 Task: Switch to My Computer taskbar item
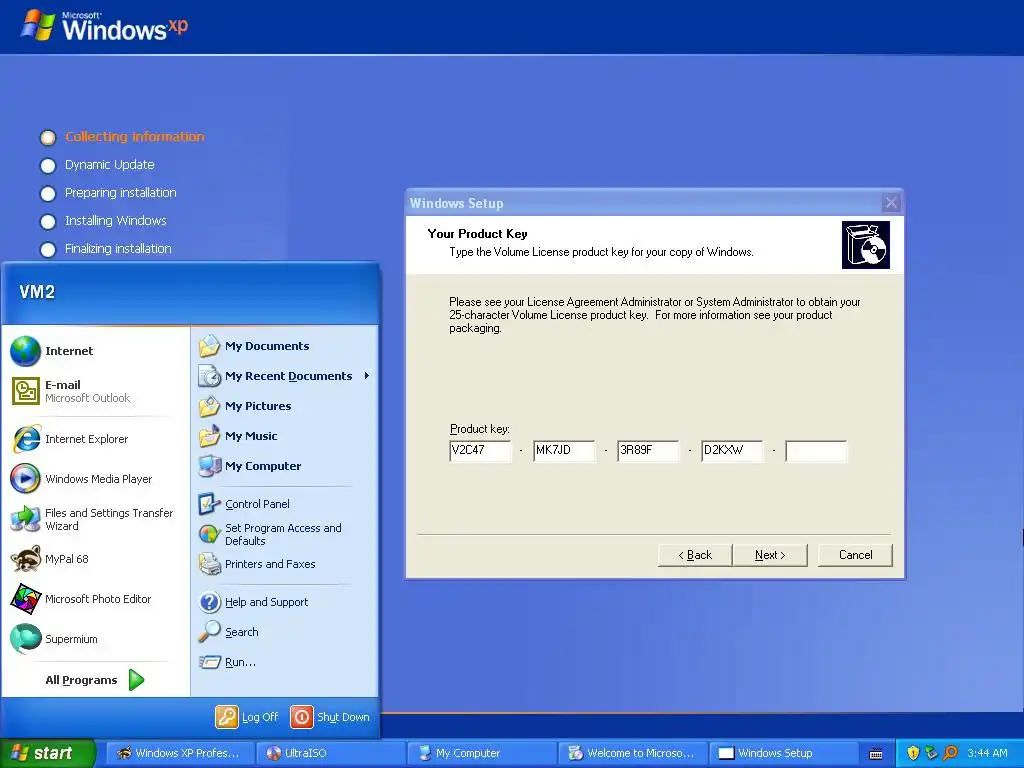tap(481, 753)
